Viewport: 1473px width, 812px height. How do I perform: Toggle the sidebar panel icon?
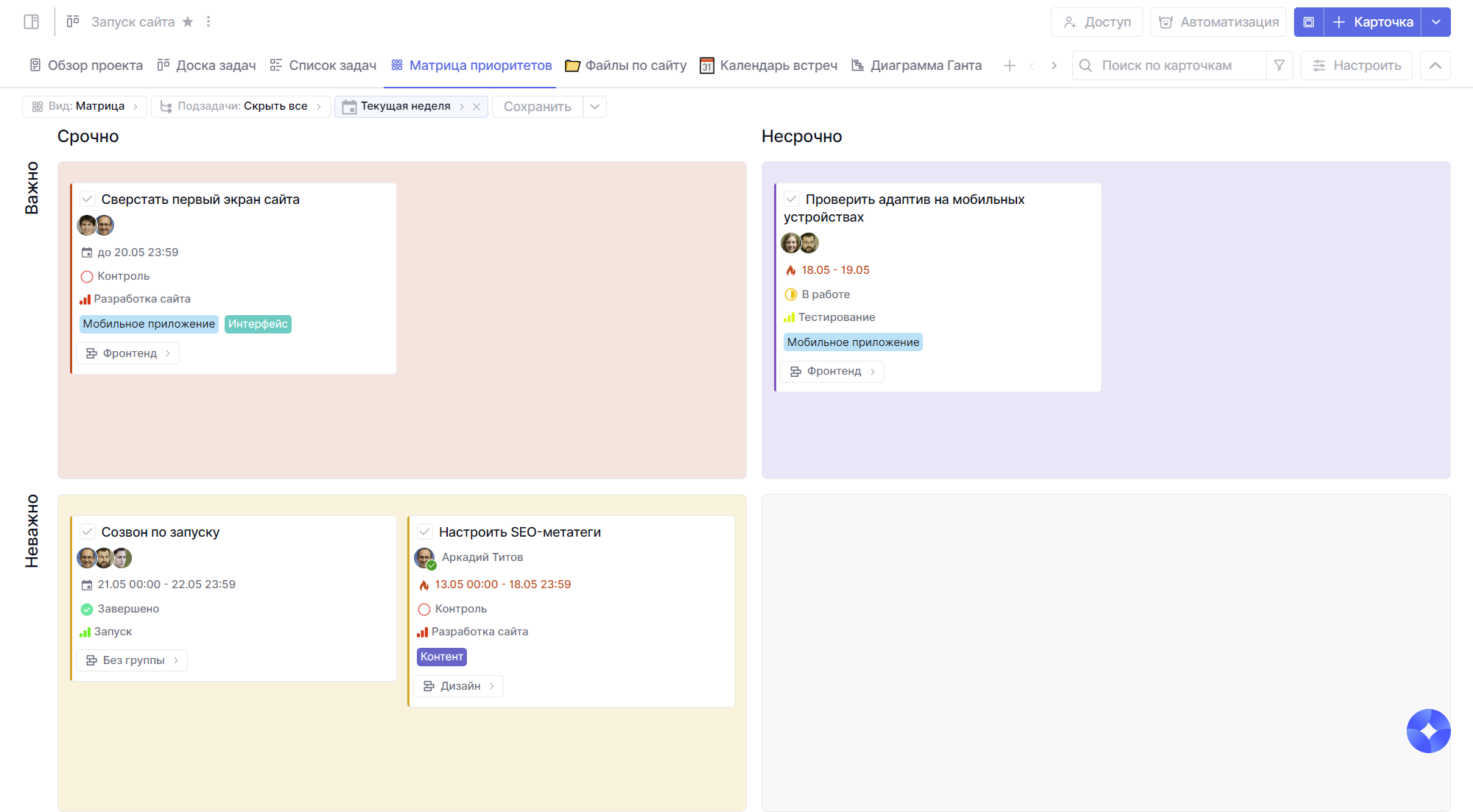(x=31, y=22)
